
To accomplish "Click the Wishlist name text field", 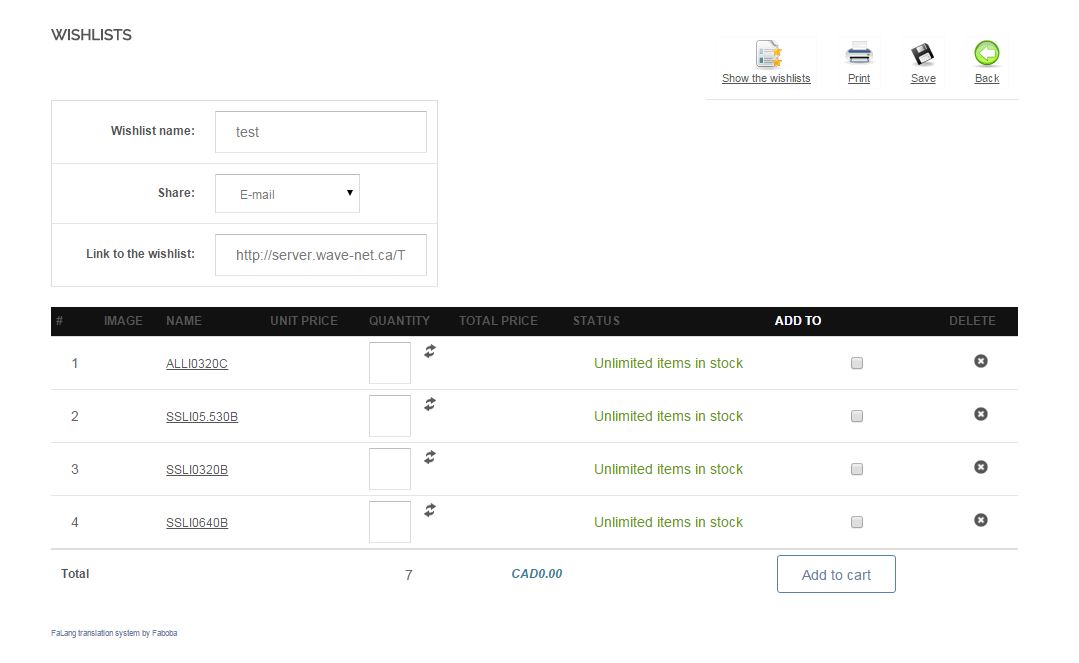I will (x=320, y=132).
